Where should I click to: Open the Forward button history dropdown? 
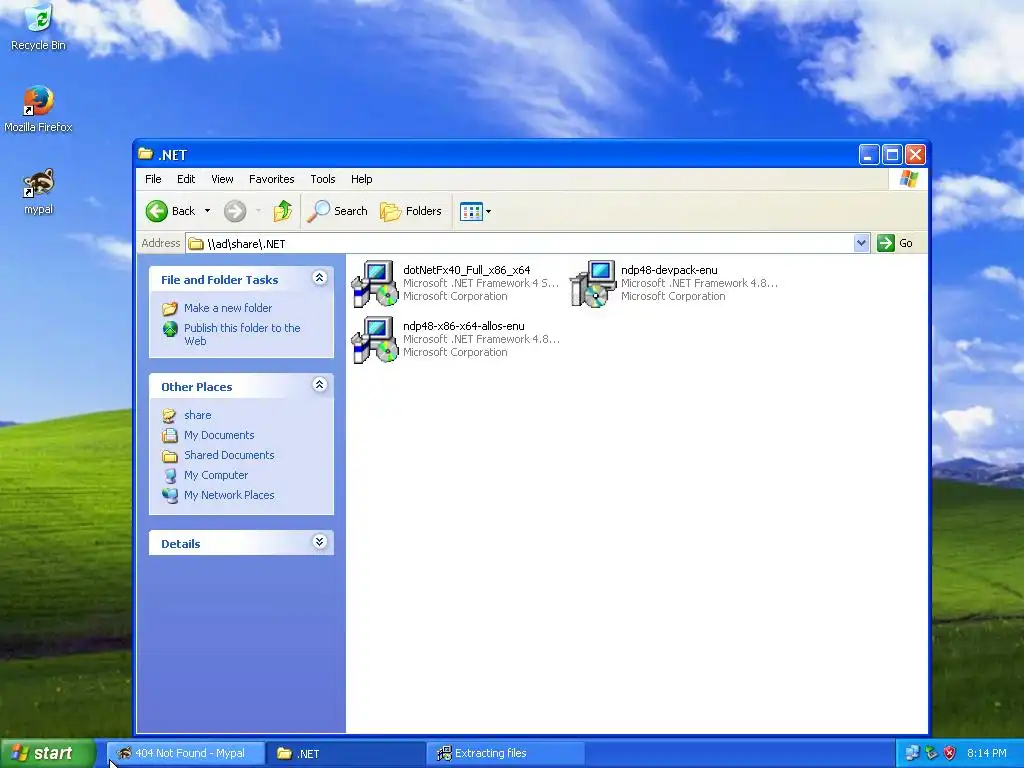(259, 211)
